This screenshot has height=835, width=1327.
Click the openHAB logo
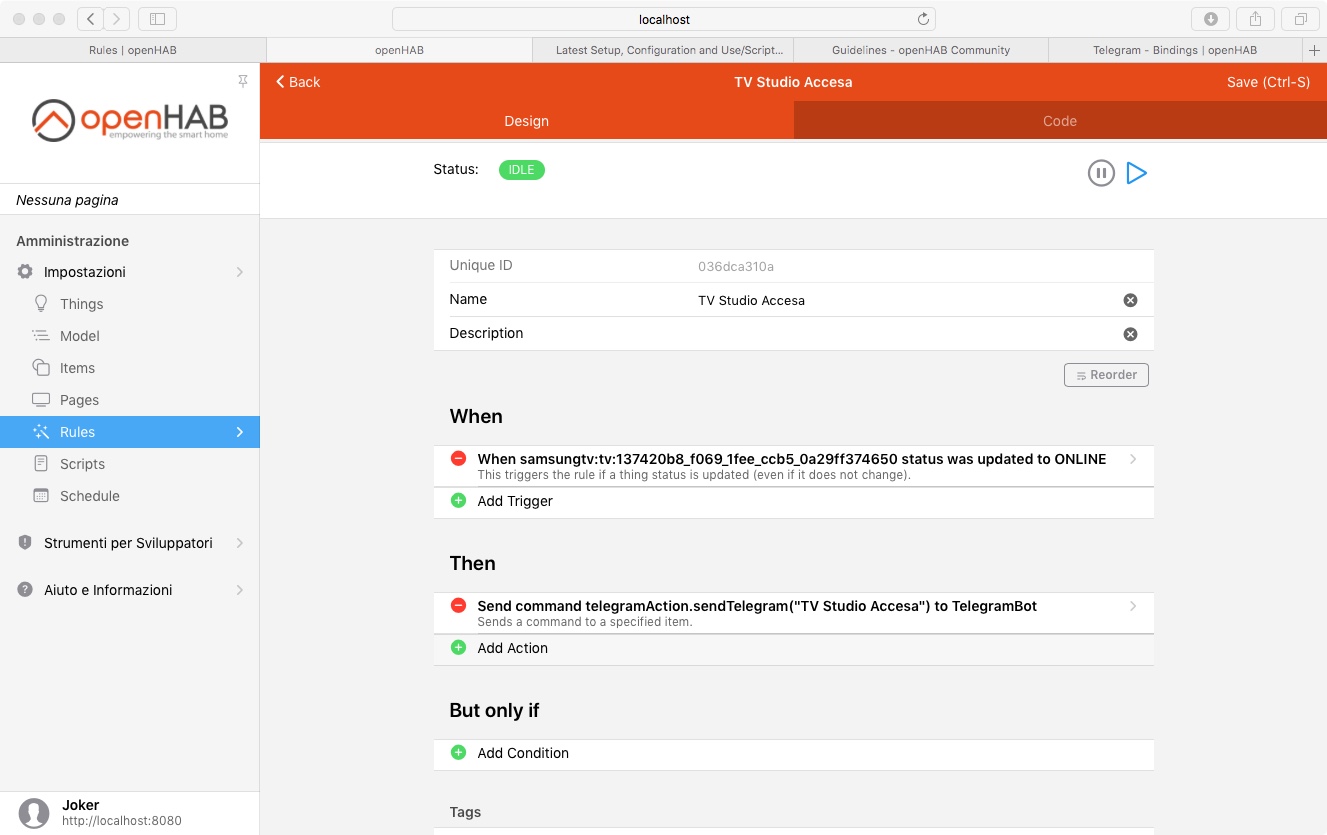pyautogui.click(x=130, y=120)
